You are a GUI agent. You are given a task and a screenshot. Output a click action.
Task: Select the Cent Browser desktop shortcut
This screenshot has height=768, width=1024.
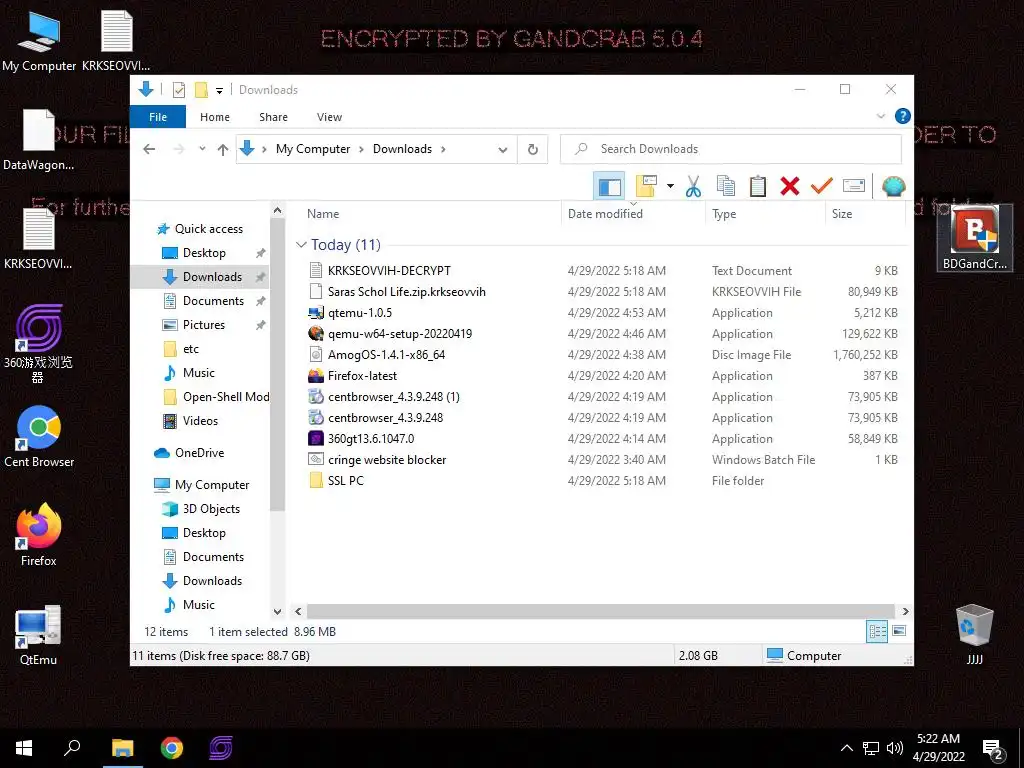[x=39, y=436]
